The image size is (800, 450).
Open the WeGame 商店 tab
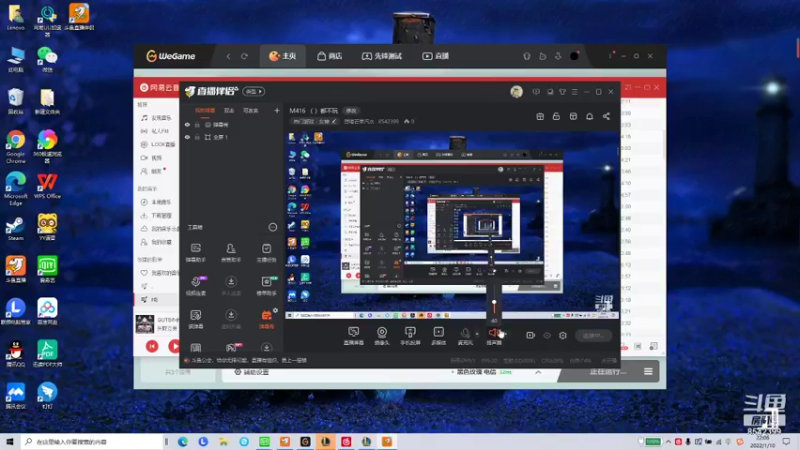pos(330,56)
